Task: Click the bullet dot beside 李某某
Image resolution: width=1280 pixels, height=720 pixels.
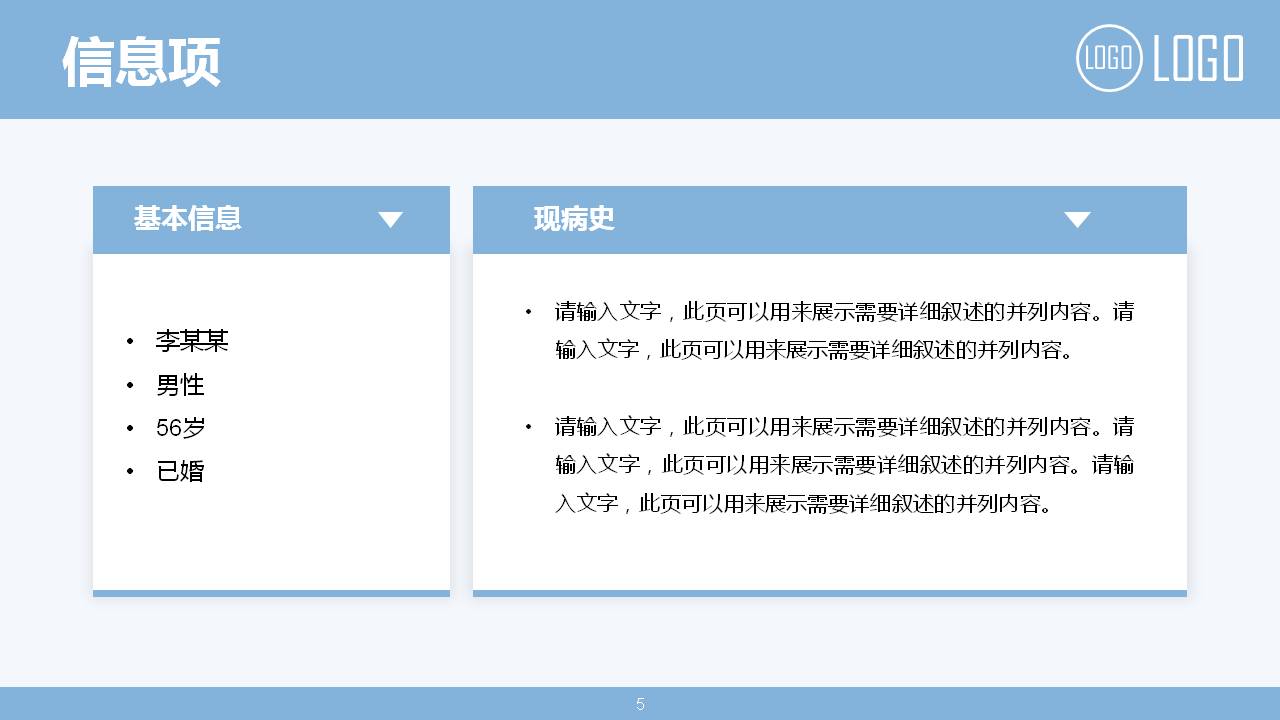Action: click(129, 341)
